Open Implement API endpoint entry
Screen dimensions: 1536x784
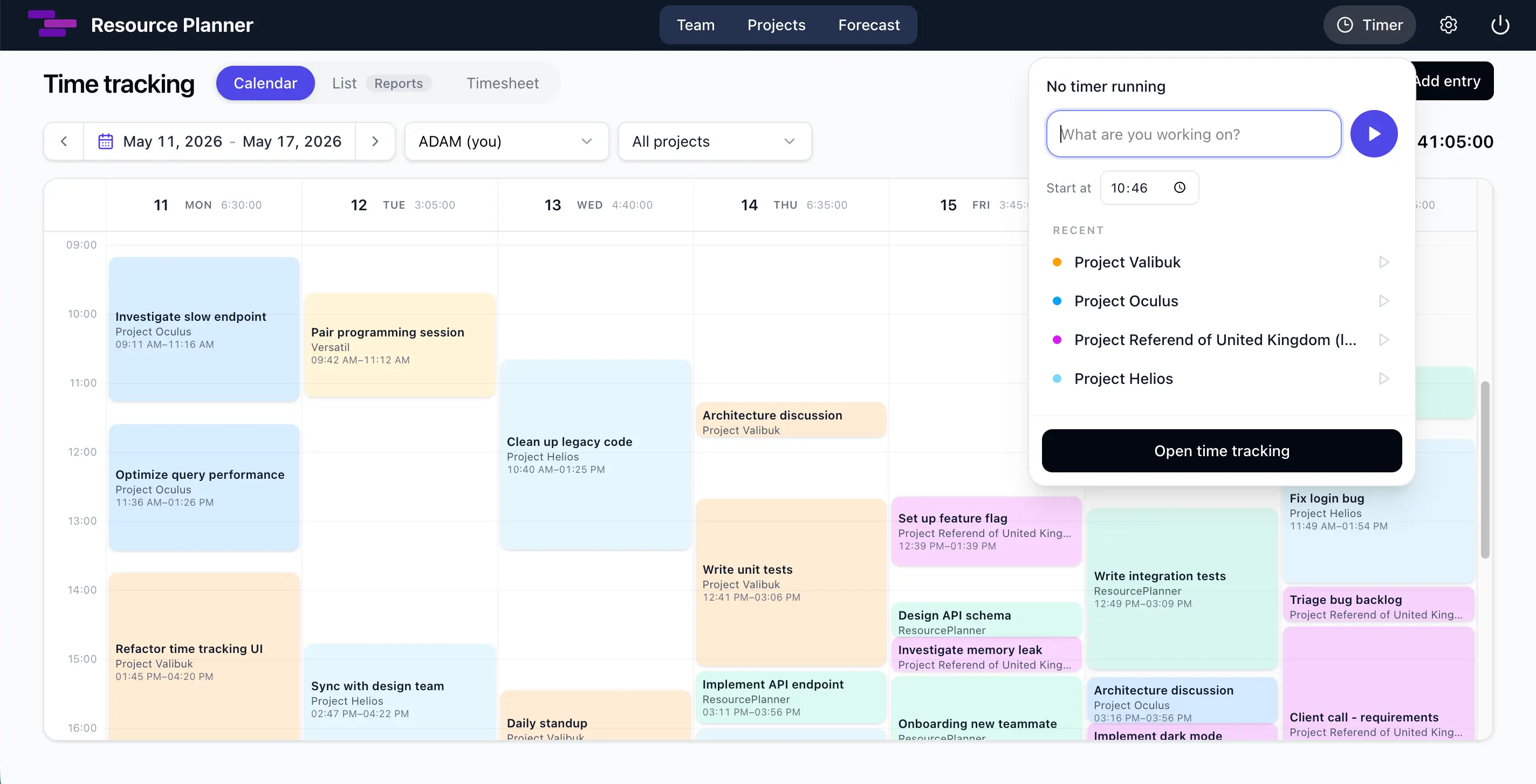[x=791, y=697]
